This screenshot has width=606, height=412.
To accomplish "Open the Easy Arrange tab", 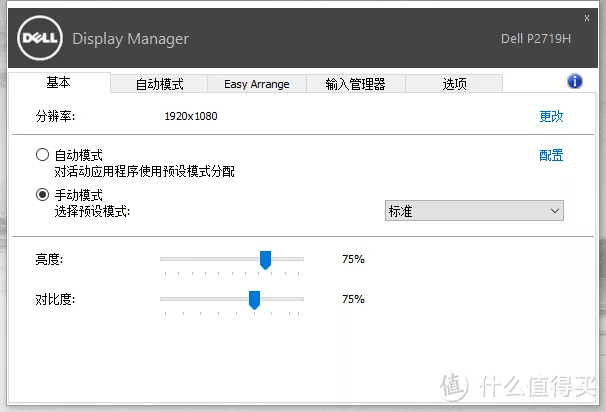I will pyautogui.click(x=257, y=84).
